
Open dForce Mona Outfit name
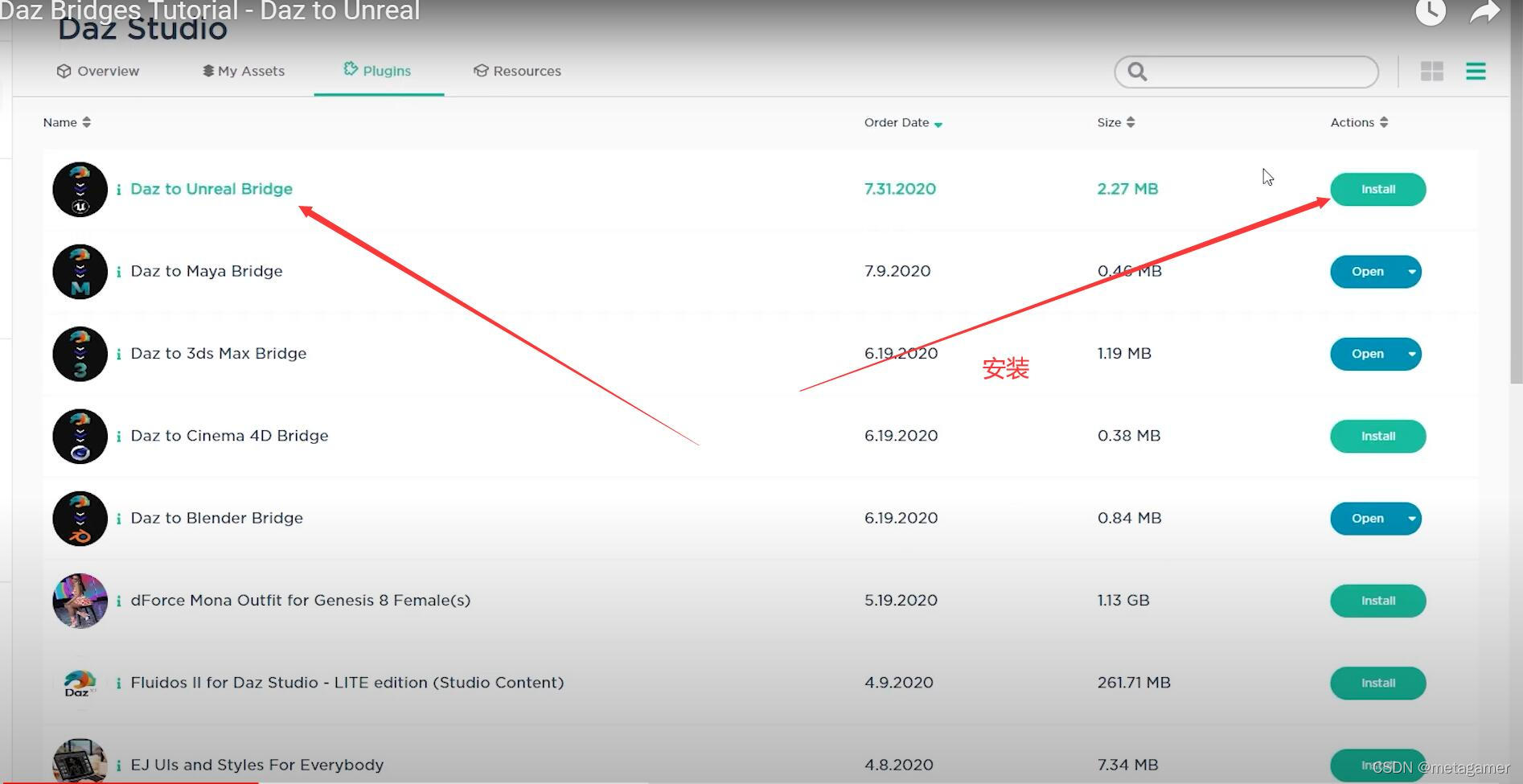[301, 600]
